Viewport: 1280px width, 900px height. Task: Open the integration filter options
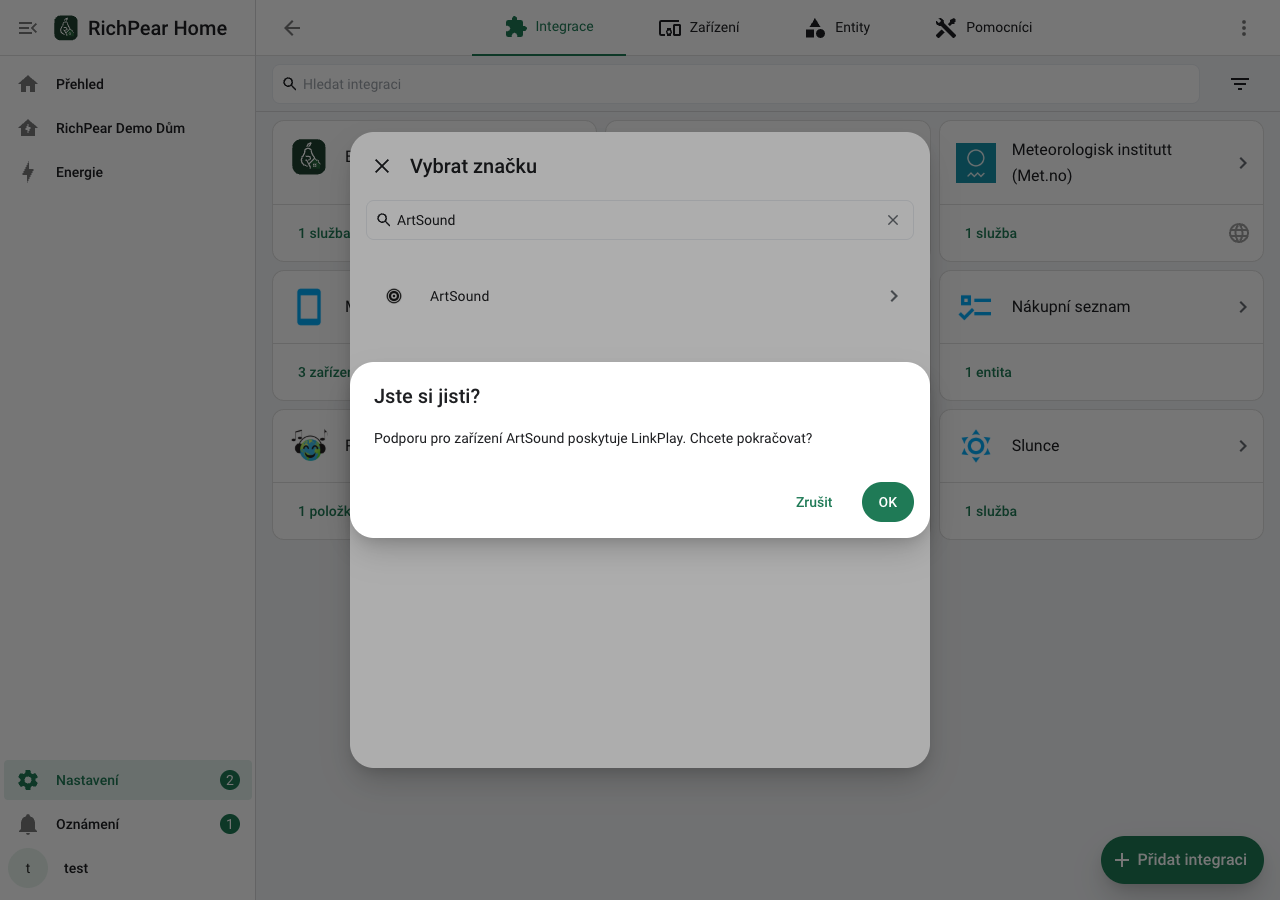pos(1240,84)
